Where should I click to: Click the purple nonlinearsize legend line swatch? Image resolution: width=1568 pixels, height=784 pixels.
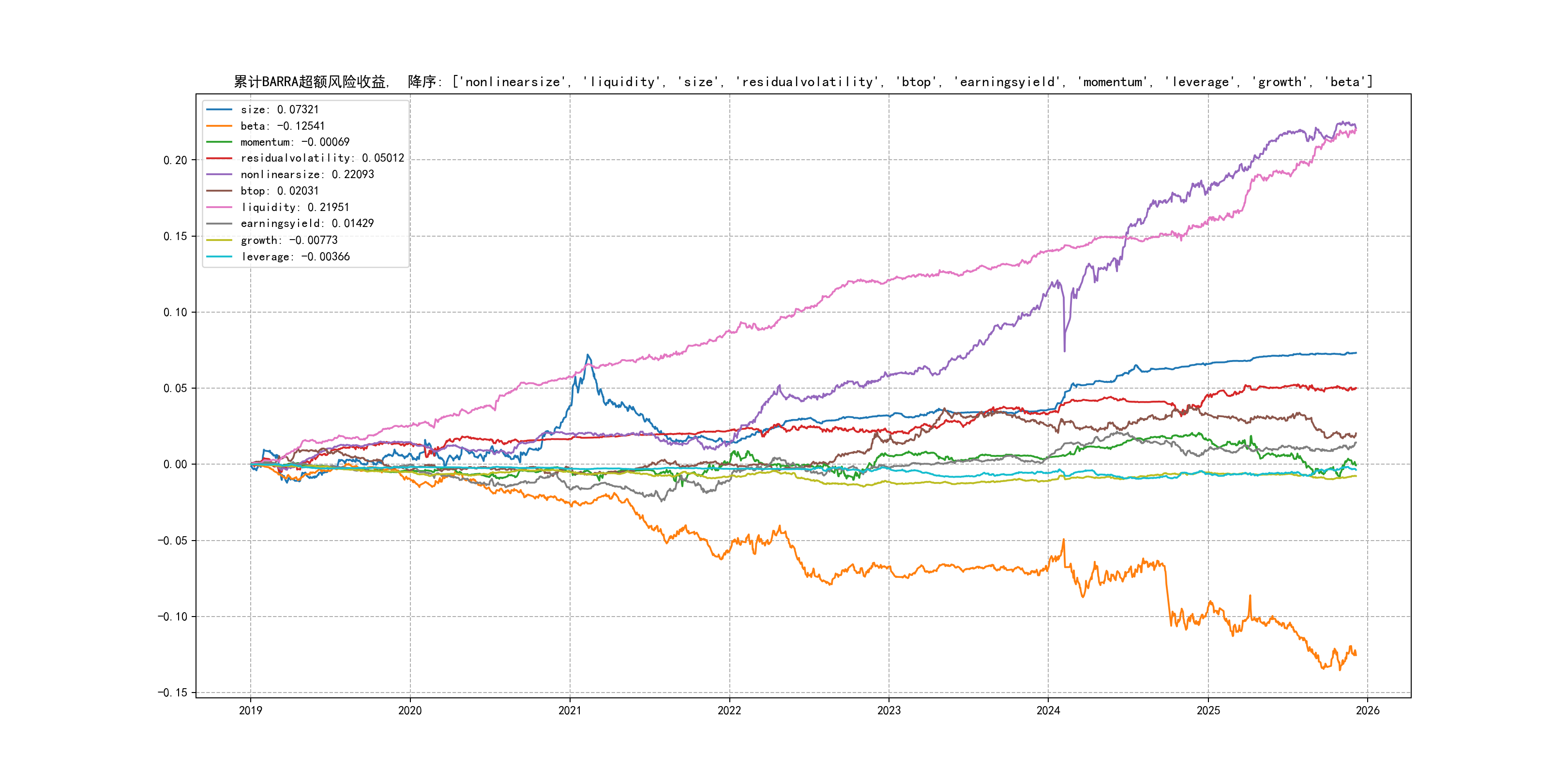(x=219, y=175)
